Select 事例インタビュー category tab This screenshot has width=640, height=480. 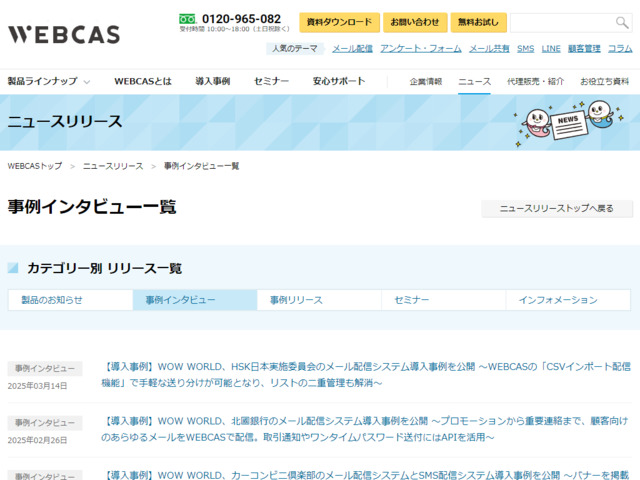click(x=195, y=300)
